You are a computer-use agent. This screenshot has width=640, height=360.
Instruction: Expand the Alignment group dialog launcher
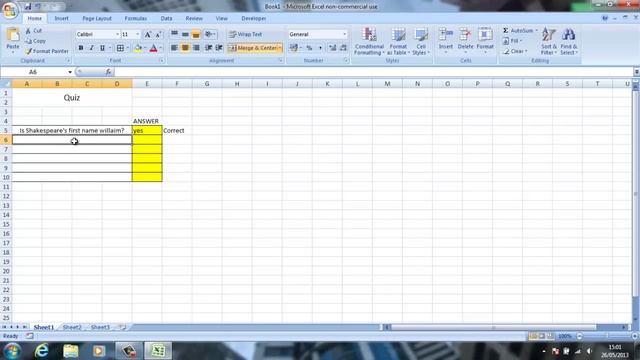click(281, 61)
